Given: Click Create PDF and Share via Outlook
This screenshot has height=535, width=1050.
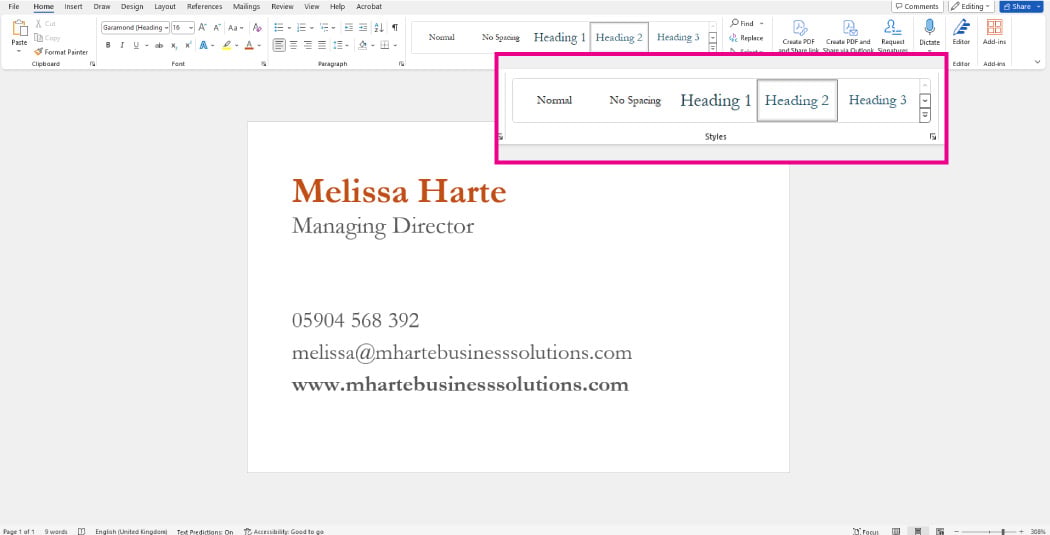Looking at the screenshot, I should pos(848,36).
